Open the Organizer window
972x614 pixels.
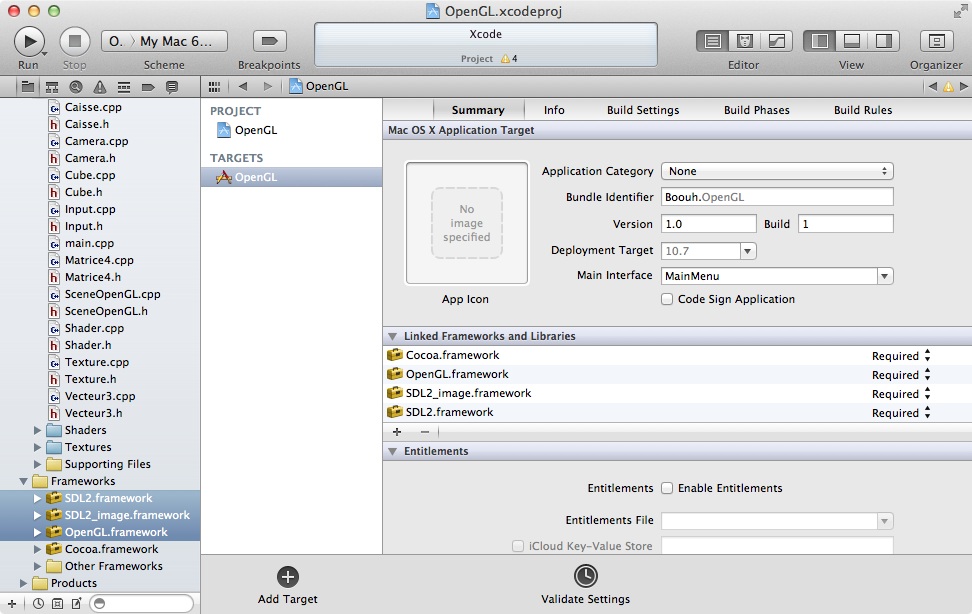(x=936, y=41)
